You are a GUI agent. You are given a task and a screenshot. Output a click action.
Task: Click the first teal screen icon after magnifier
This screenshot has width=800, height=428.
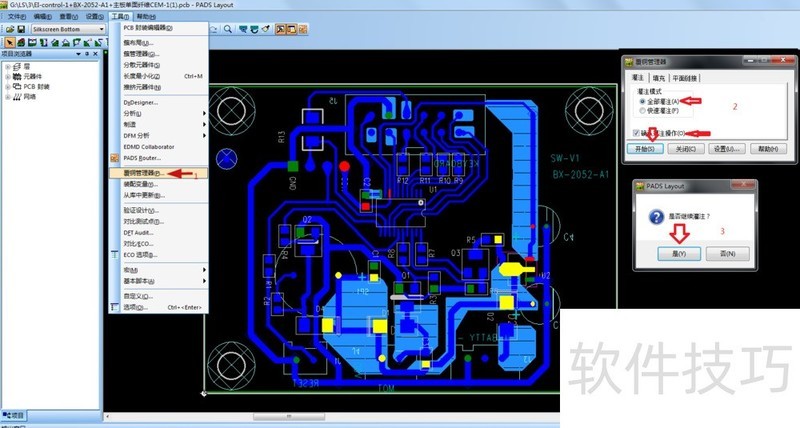[243, 29]
